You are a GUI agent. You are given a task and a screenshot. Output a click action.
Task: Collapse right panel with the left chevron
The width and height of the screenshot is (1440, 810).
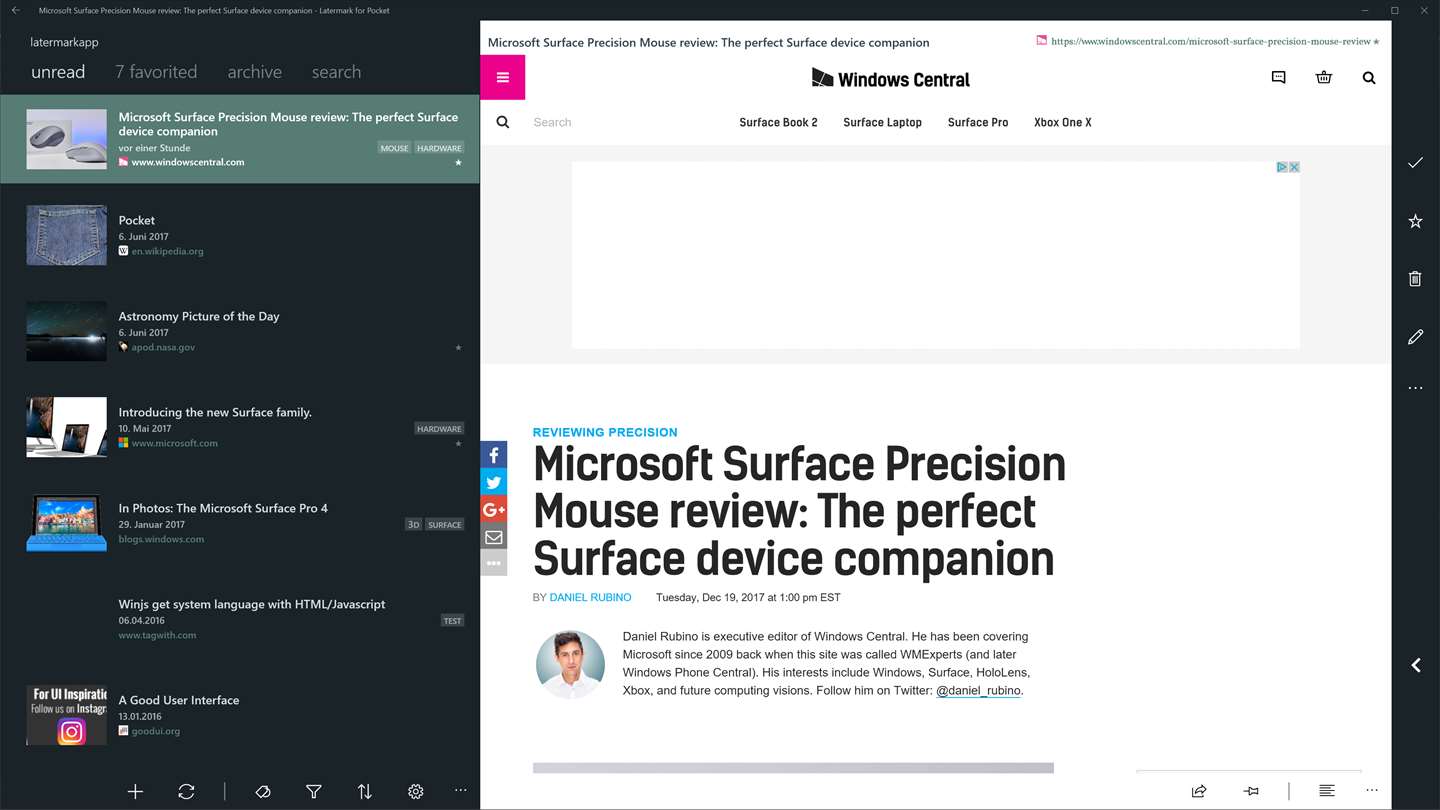coord(1416,665)
